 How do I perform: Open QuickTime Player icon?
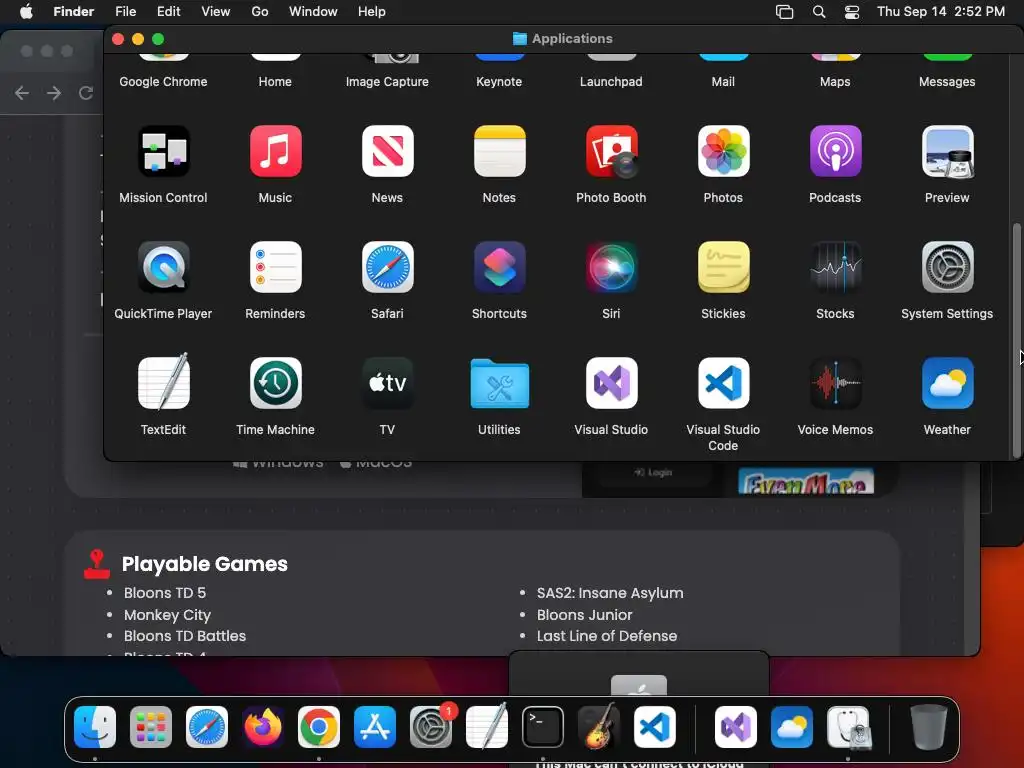(163, 267)
